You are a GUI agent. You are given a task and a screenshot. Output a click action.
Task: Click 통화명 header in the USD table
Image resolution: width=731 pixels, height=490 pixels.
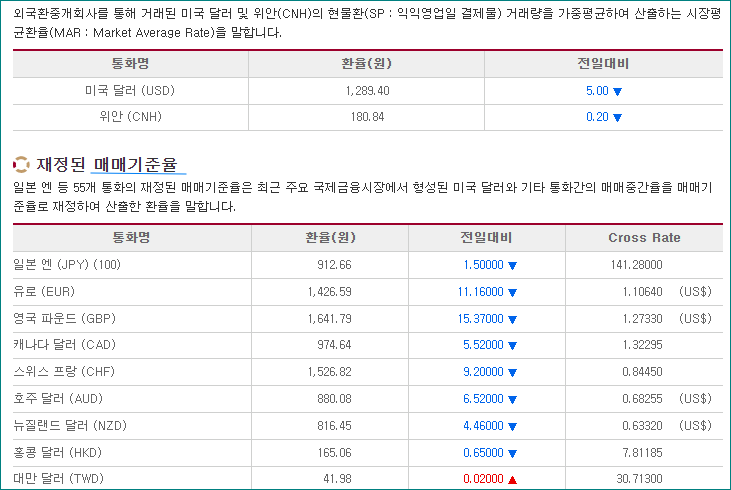coord(130,63)
